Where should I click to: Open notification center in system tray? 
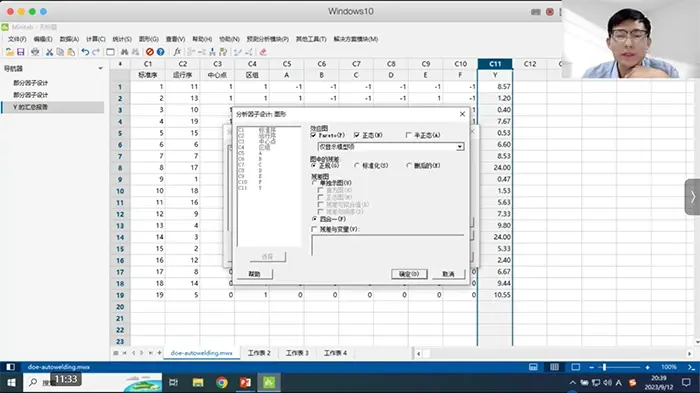[686, 382]
